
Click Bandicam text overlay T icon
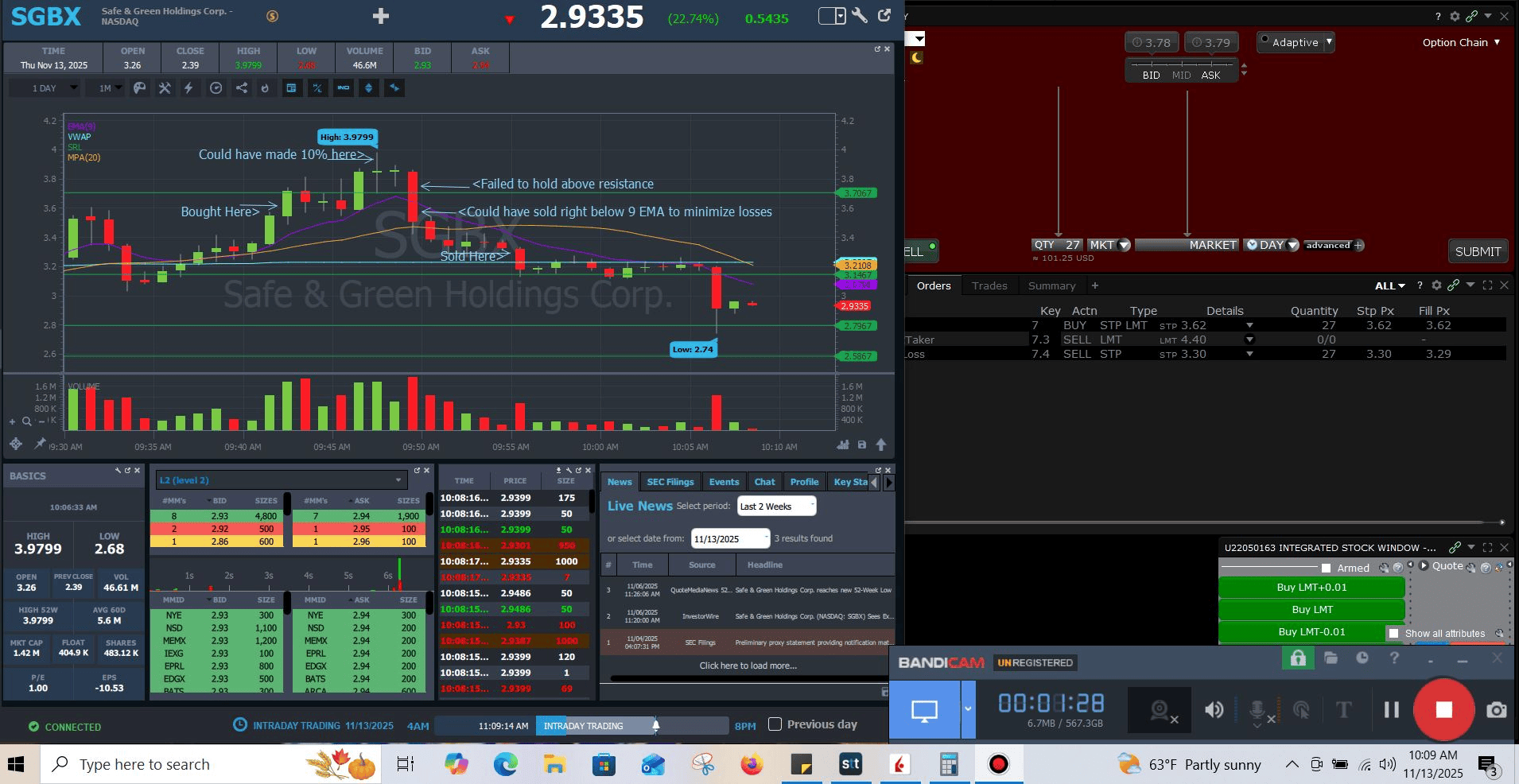(x=1343, y=709)
